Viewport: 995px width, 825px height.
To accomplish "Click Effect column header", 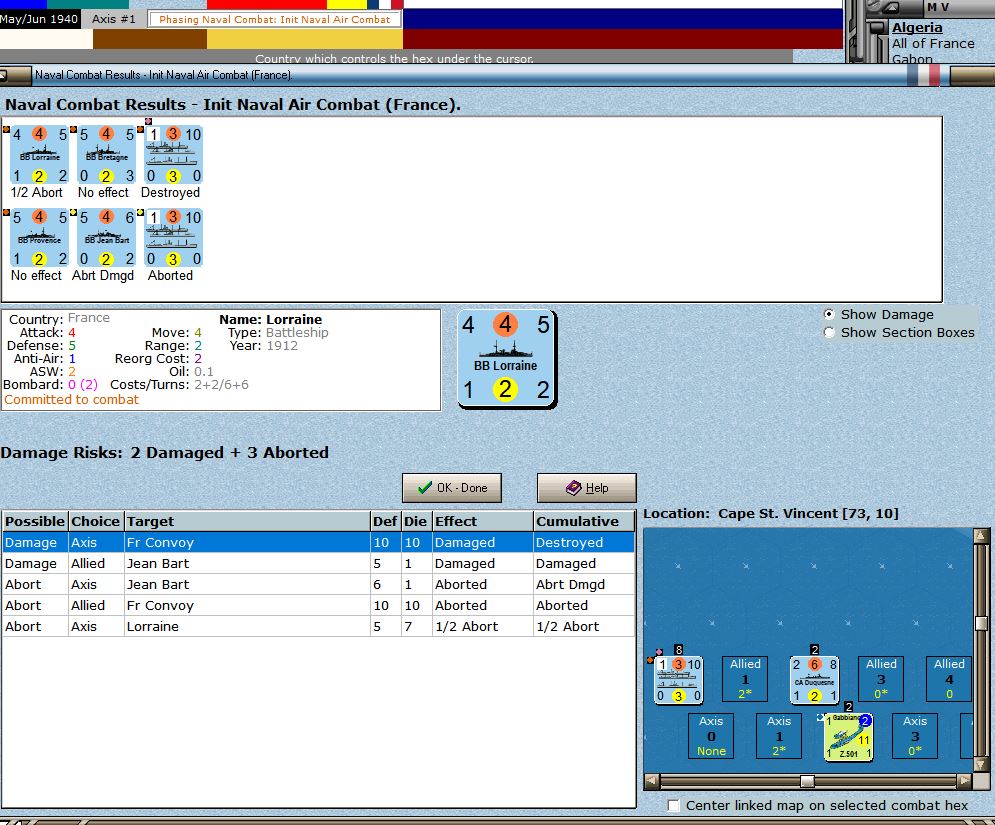I will tap(482, 521).
